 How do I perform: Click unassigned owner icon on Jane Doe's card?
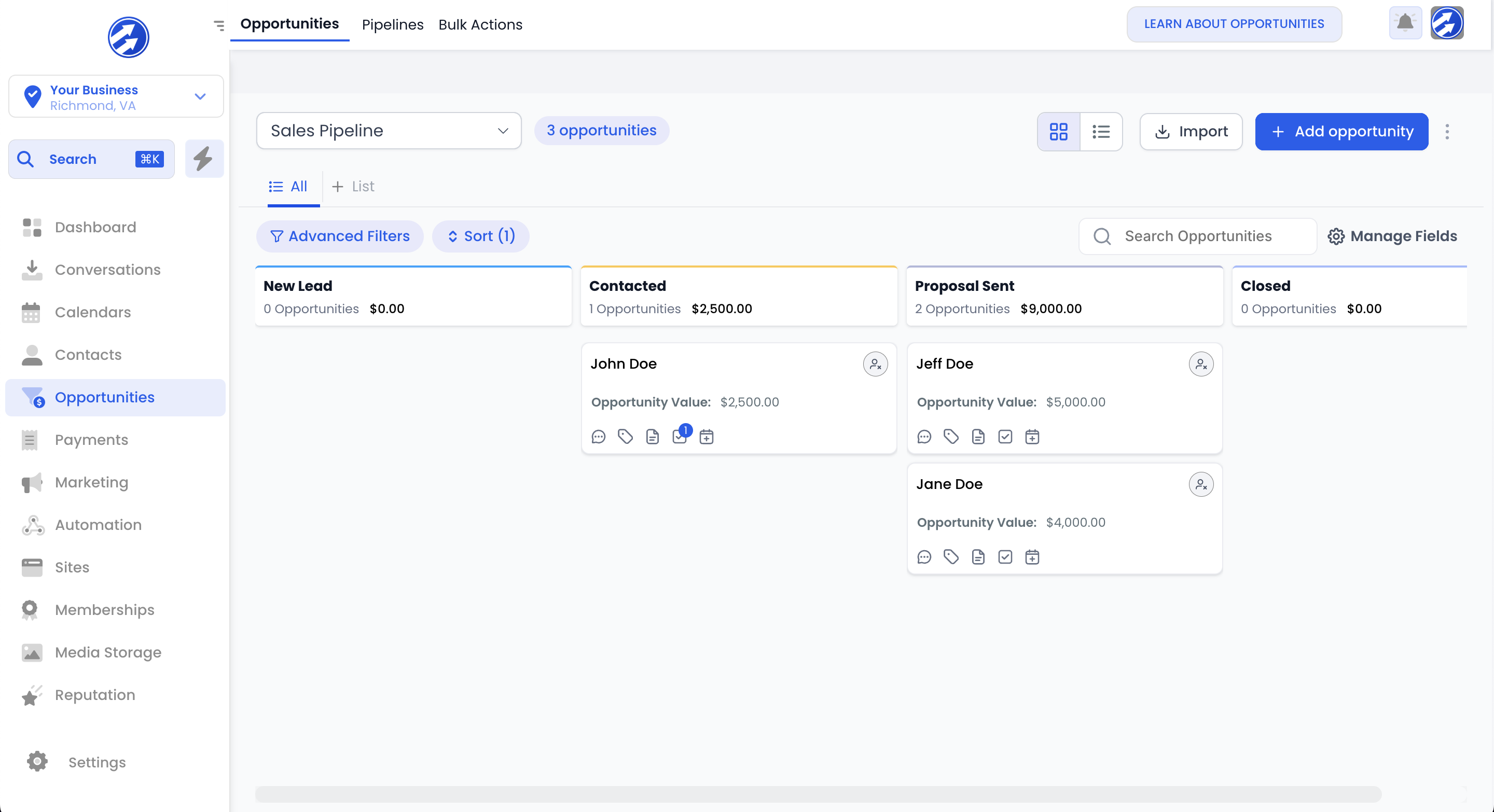[1200, 484]
